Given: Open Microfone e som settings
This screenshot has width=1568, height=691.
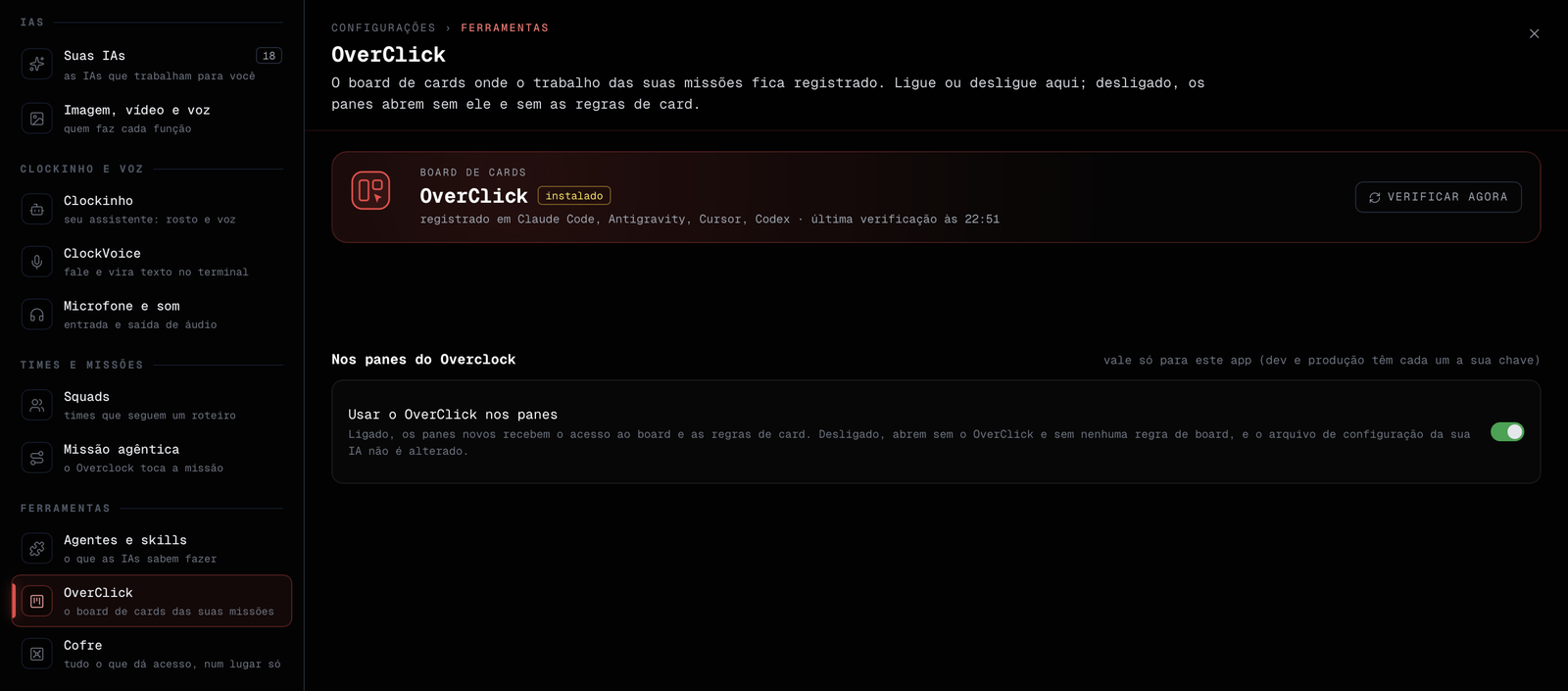Looking at the screenshot, I should (152, 315).
